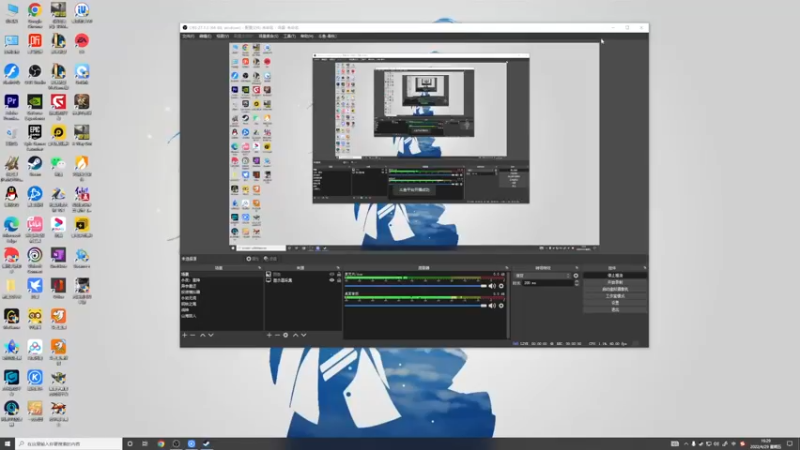Image resolution: width=800 pixels, height=450 pixels.
Task: Open the third menu in OBS menu bar
Action: 222,36
